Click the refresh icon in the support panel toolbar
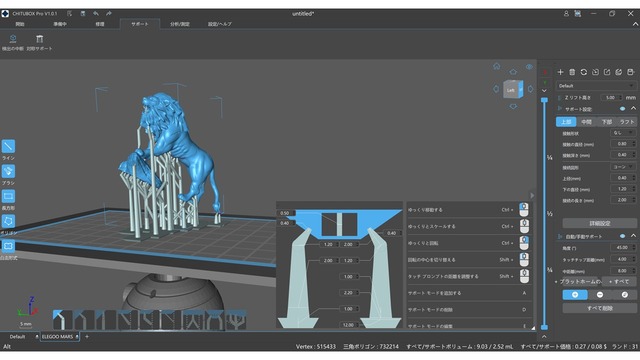 click(x=584, y=72)
